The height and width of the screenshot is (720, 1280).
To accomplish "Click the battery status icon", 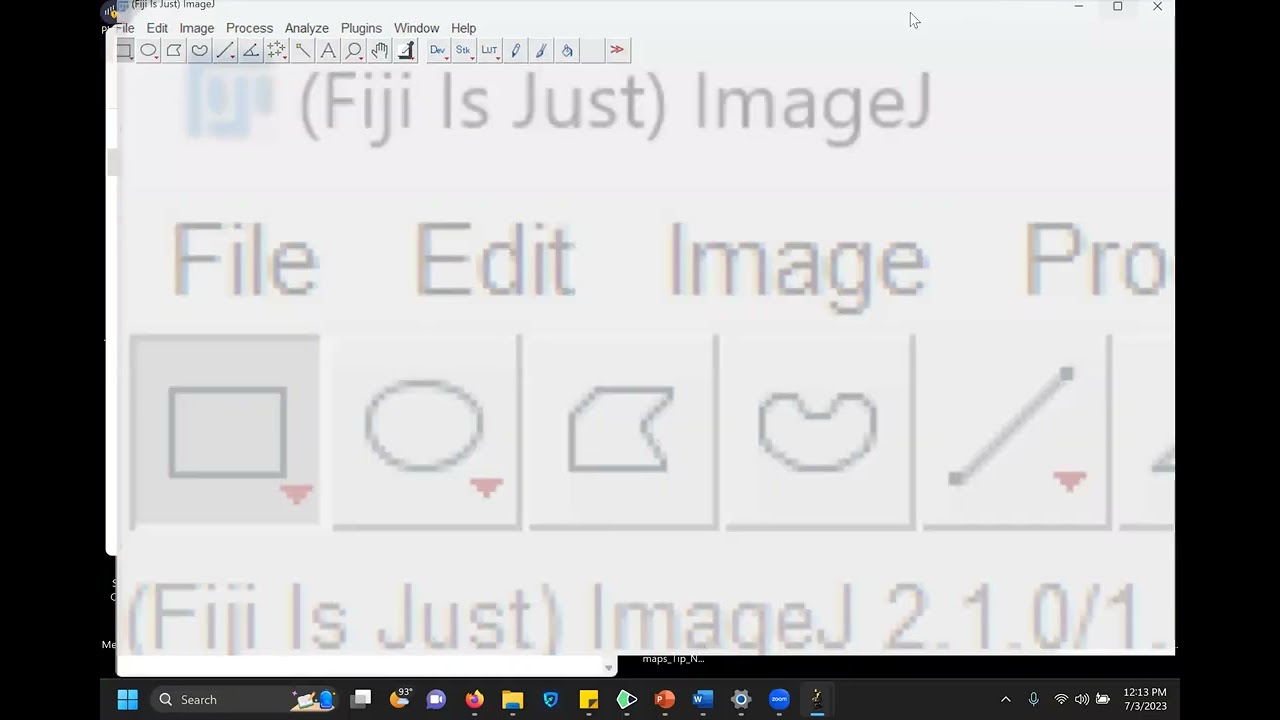I will point(1103,699).
